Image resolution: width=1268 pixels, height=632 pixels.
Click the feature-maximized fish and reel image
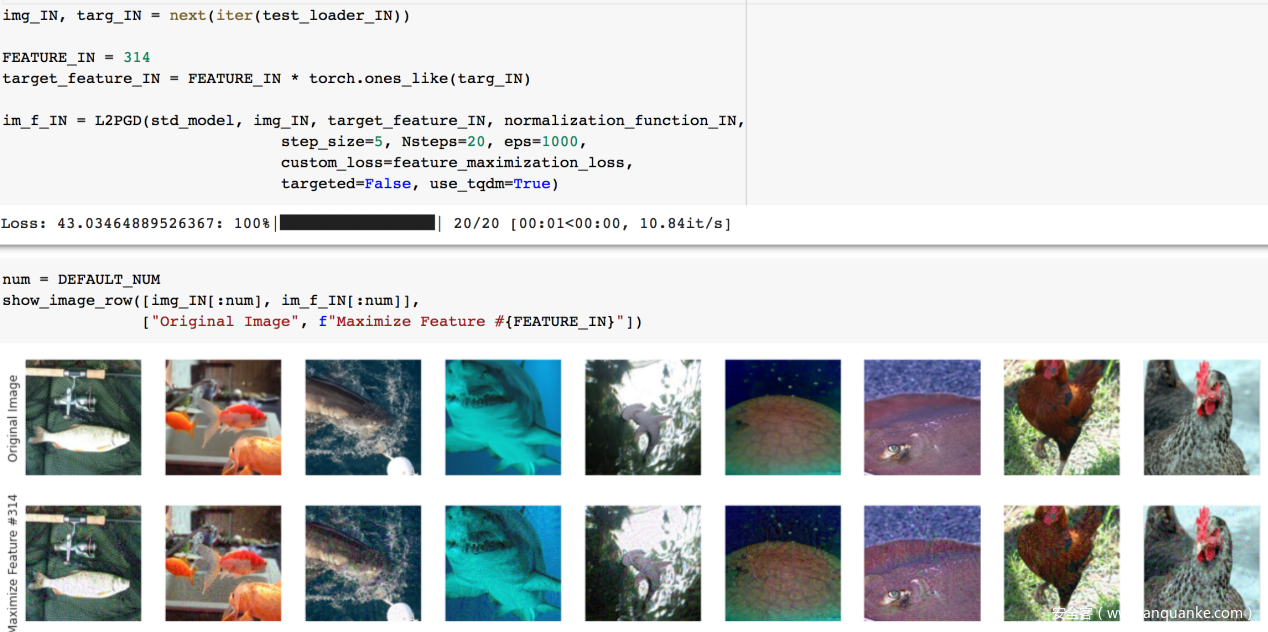tap(83, 563)
